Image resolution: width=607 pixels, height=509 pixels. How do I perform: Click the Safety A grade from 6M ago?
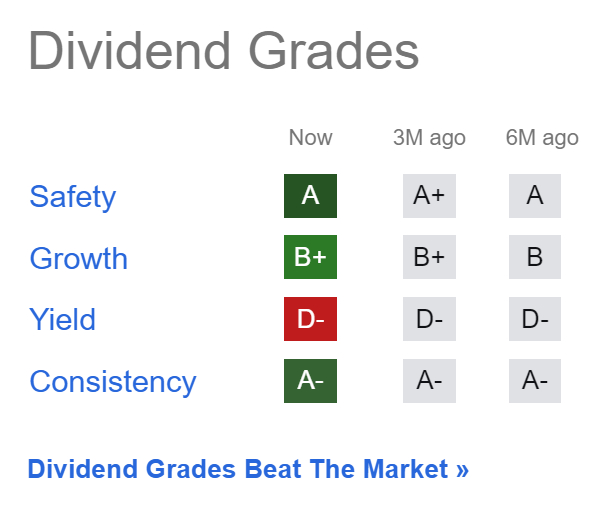535,196
